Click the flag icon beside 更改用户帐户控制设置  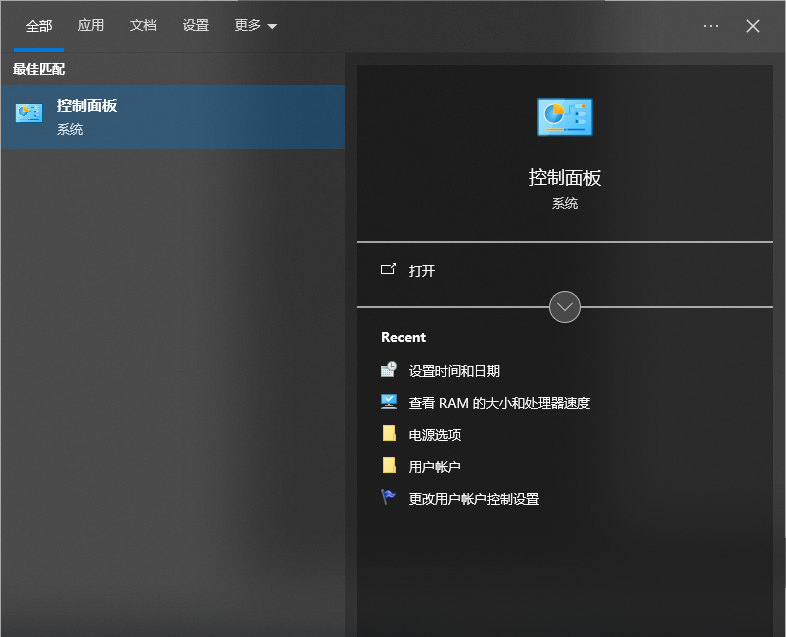(389, 497)
